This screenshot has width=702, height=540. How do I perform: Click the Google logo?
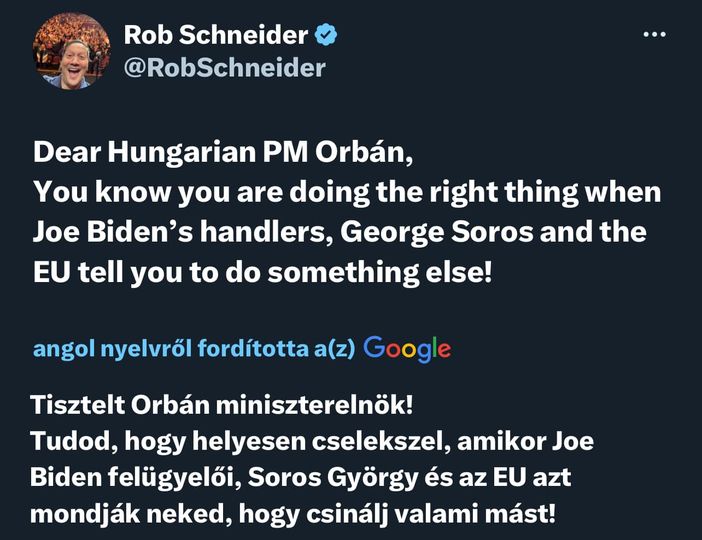coord(407,348)
